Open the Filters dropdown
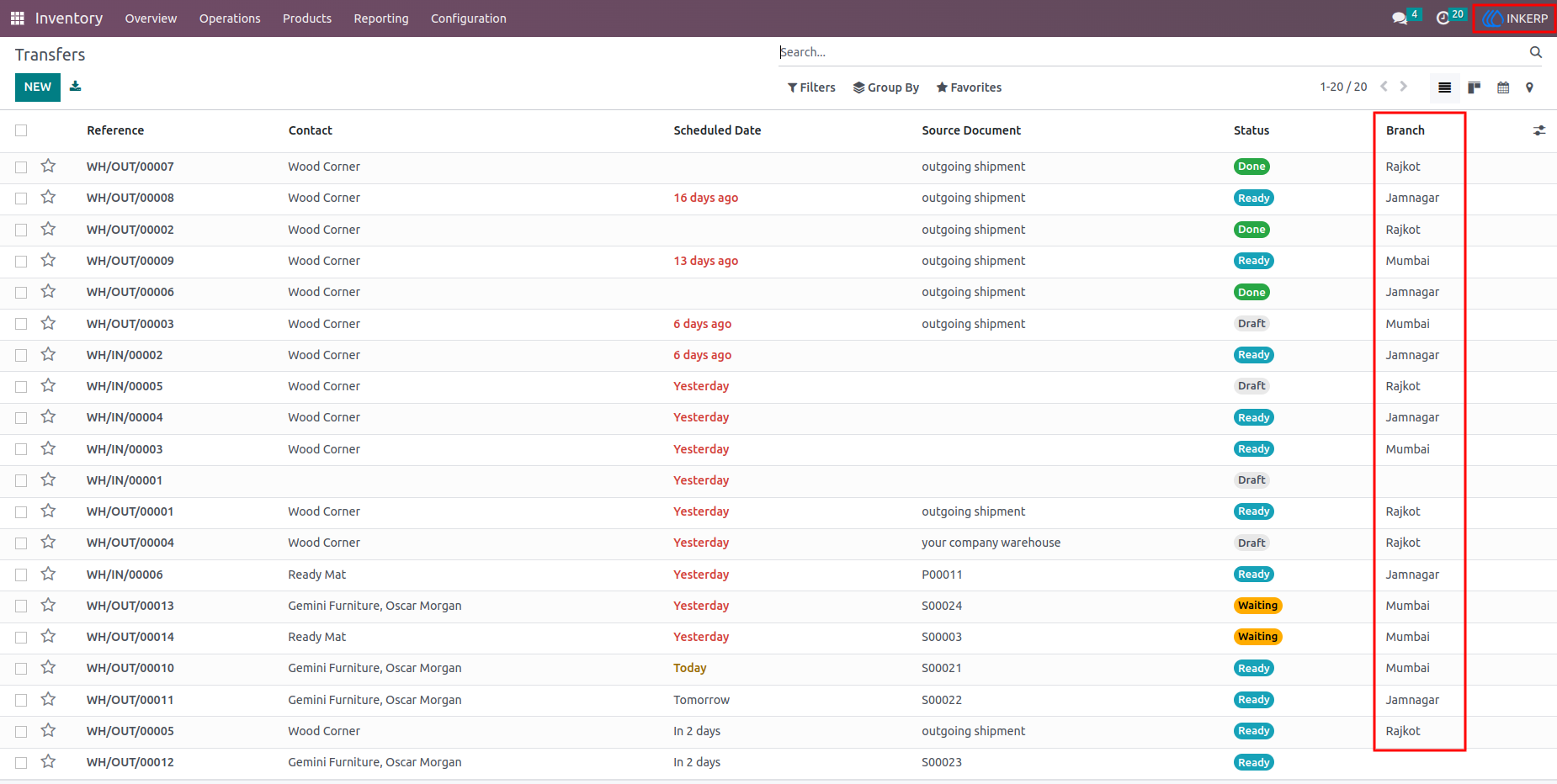This screenshot has width=1557, height=784. (x=811, y=87)
